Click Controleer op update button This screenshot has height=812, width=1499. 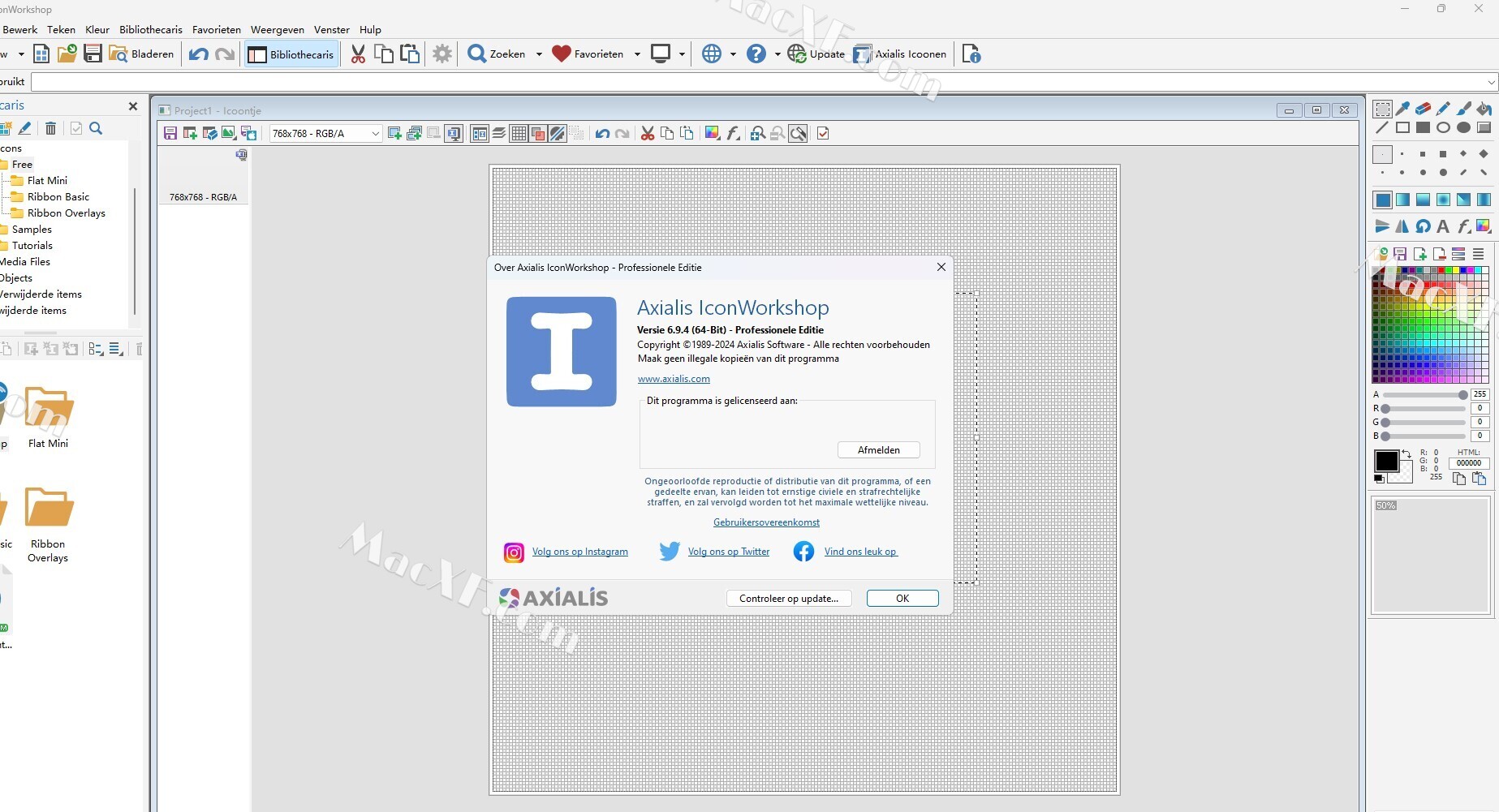pyautogui.click(x=789, y=599)
